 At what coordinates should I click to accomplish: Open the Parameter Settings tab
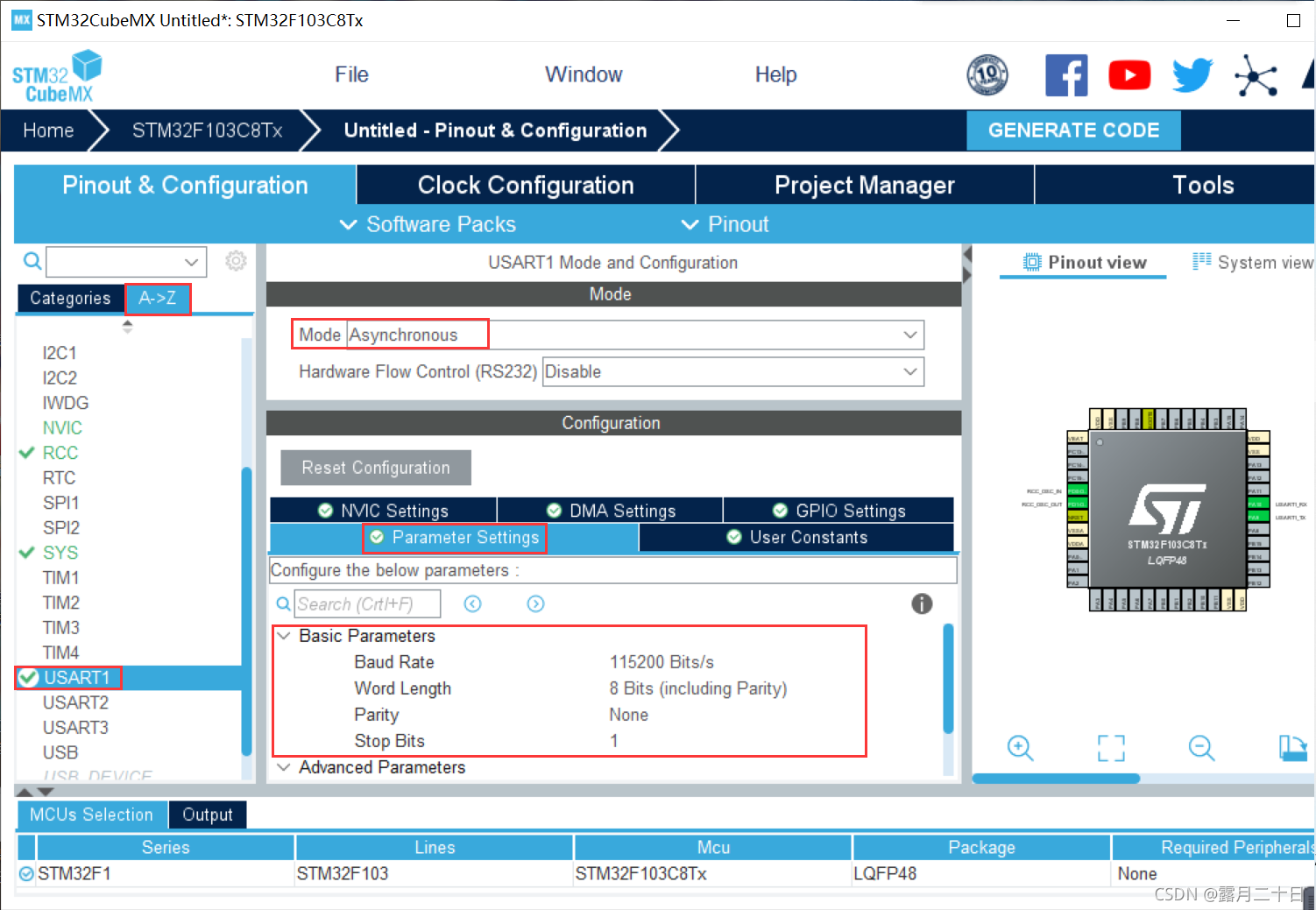click(x=454, y=538)
